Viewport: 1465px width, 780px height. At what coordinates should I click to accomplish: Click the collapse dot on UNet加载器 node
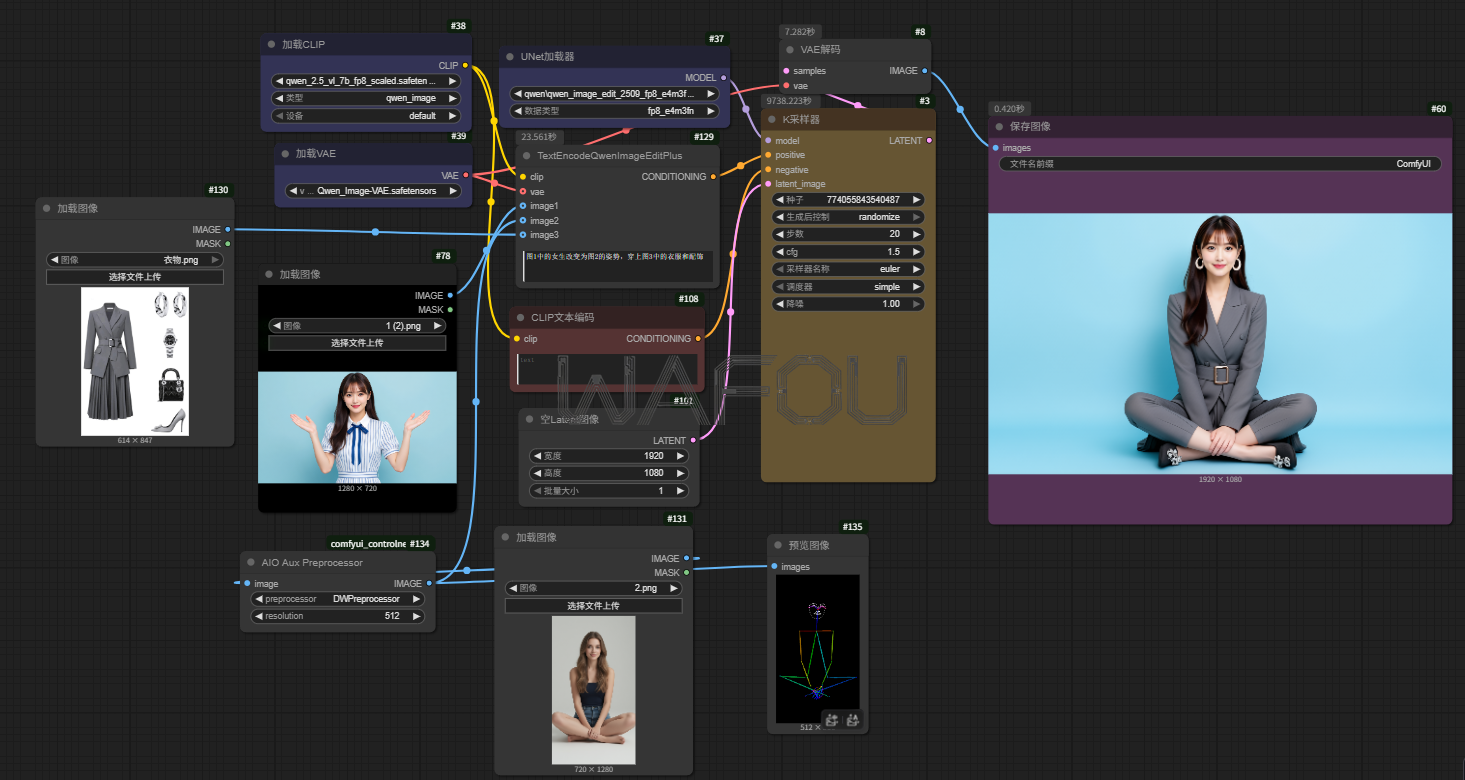510,57
